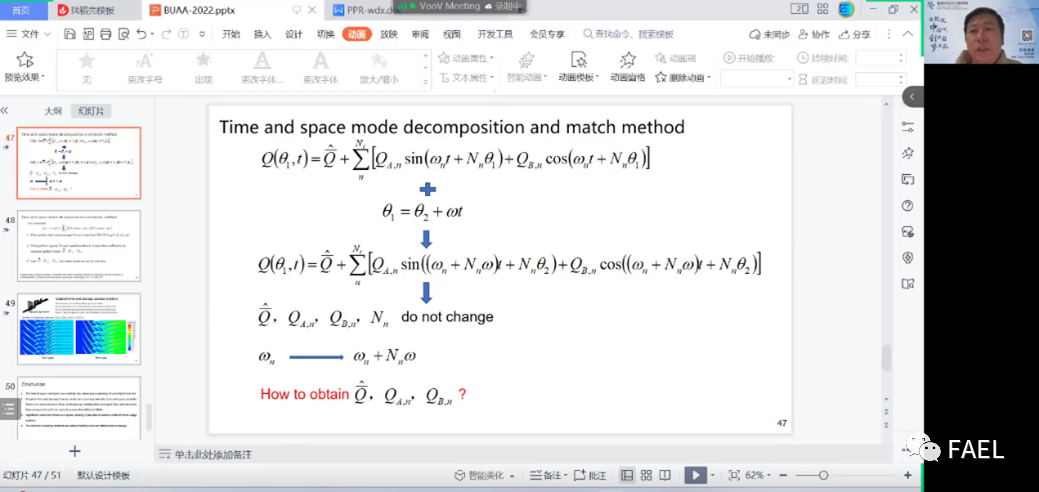1039x492 pixels.
Task: Click the Save icon in quick toolbar
Action: [x=70, y=34]
